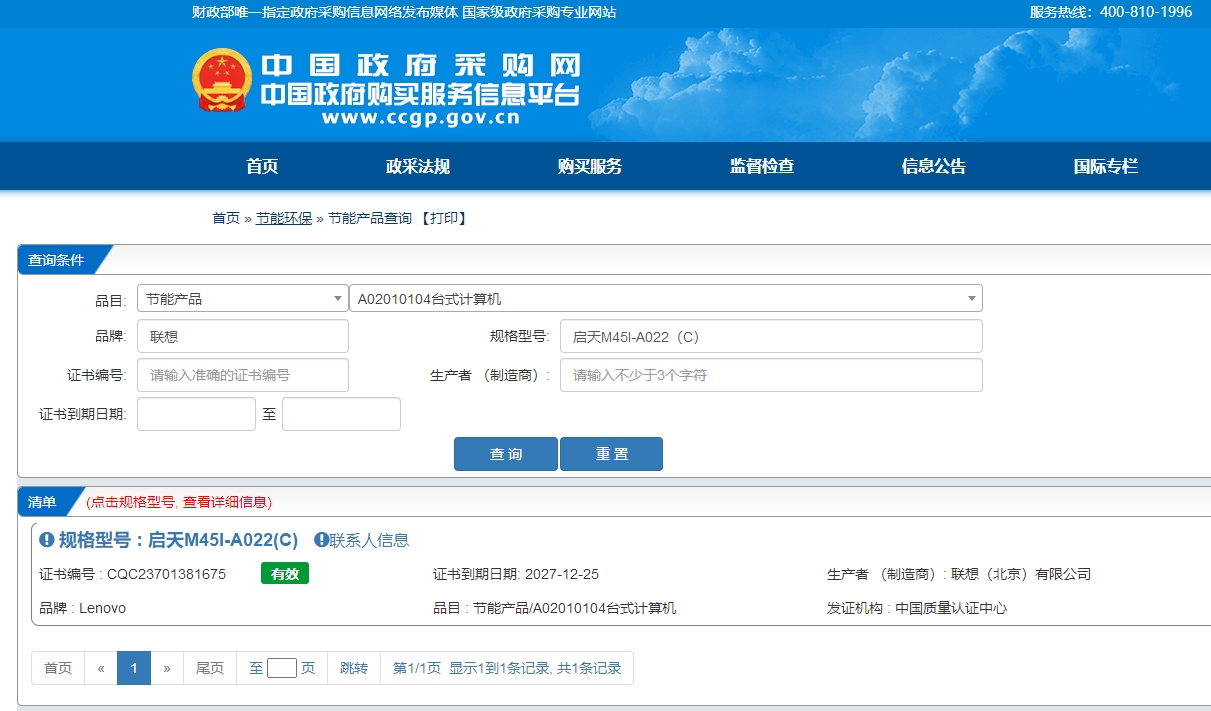Click the certificate expiry end date field

click(x=341, y=414)
